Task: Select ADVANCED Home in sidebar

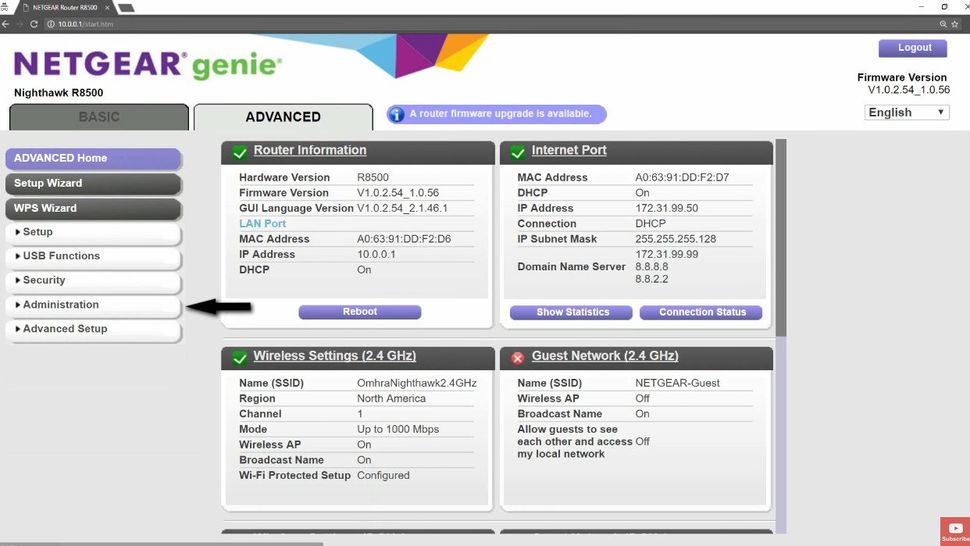Action: [93, 158]
